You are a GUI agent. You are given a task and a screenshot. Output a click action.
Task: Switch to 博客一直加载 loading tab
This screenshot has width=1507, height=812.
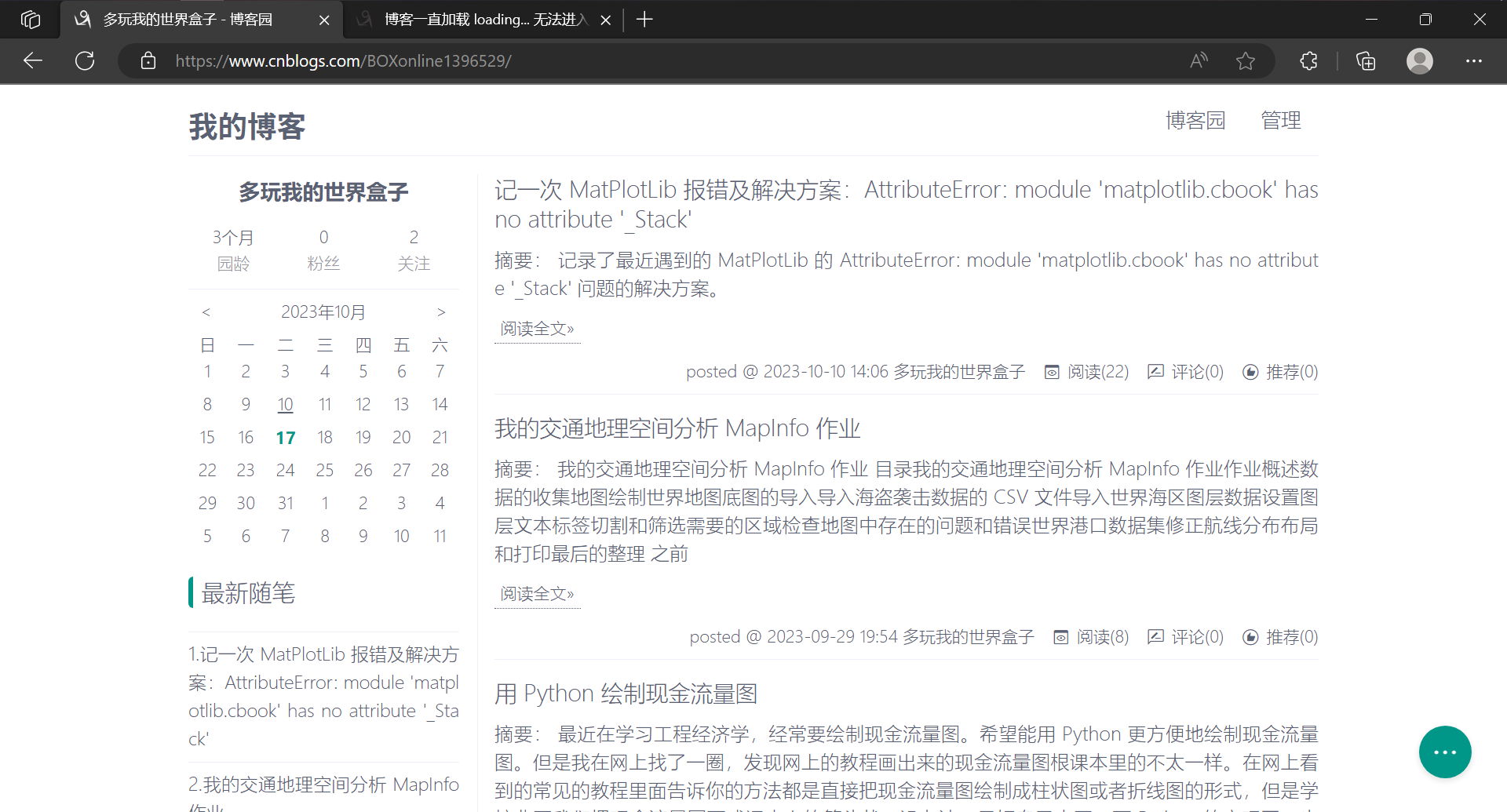pyautogui.click(x=483, y=20)
